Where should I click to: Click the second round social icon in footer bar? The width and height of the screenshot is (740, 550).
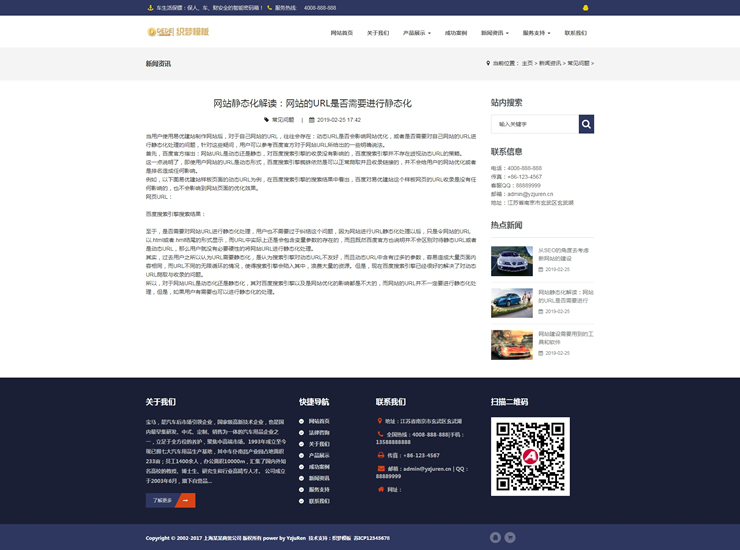pos(510,537)
